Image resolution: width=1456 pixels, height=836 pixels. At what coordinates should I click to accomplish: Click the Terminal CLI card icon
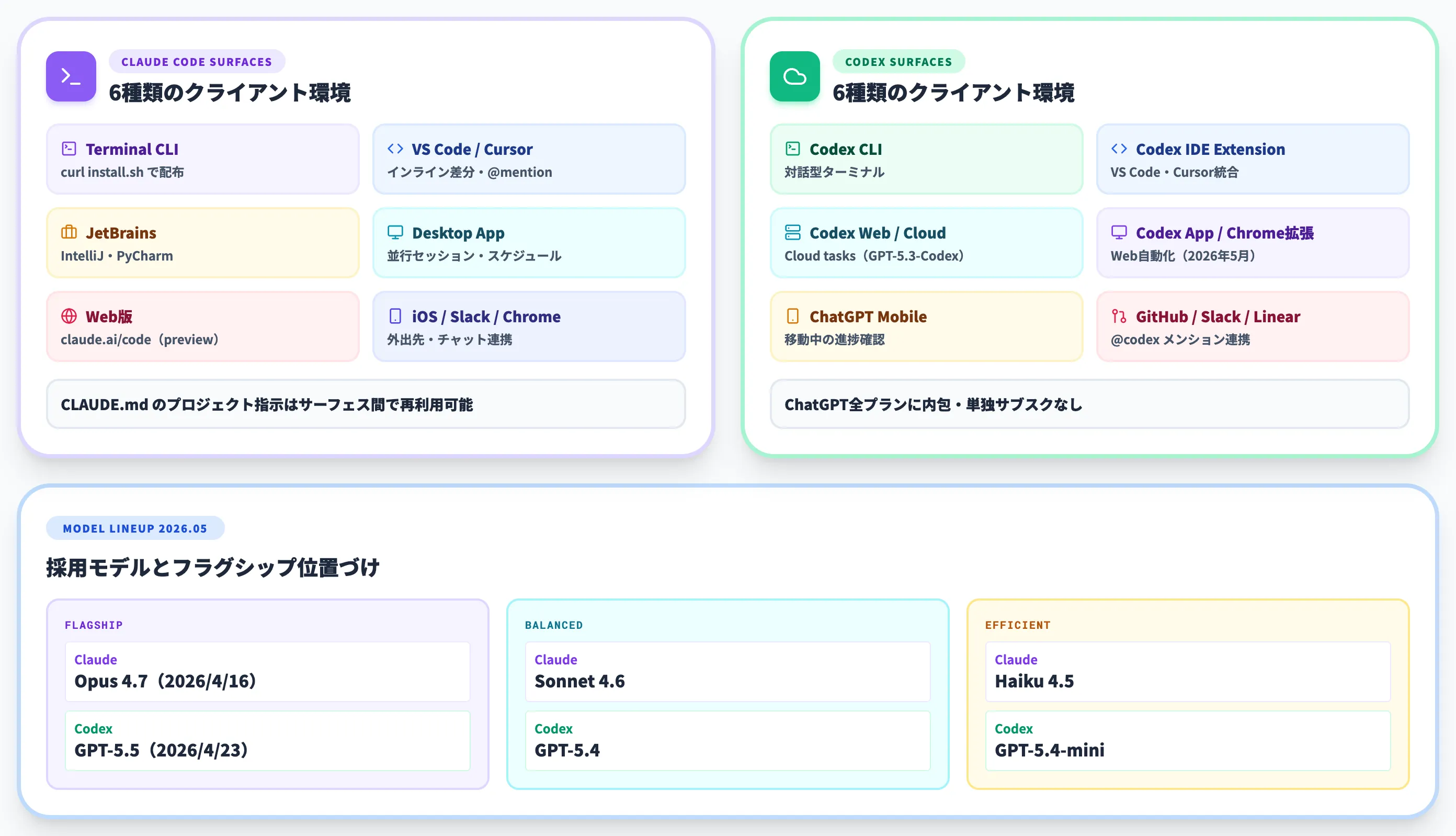(x=69, y=149)
